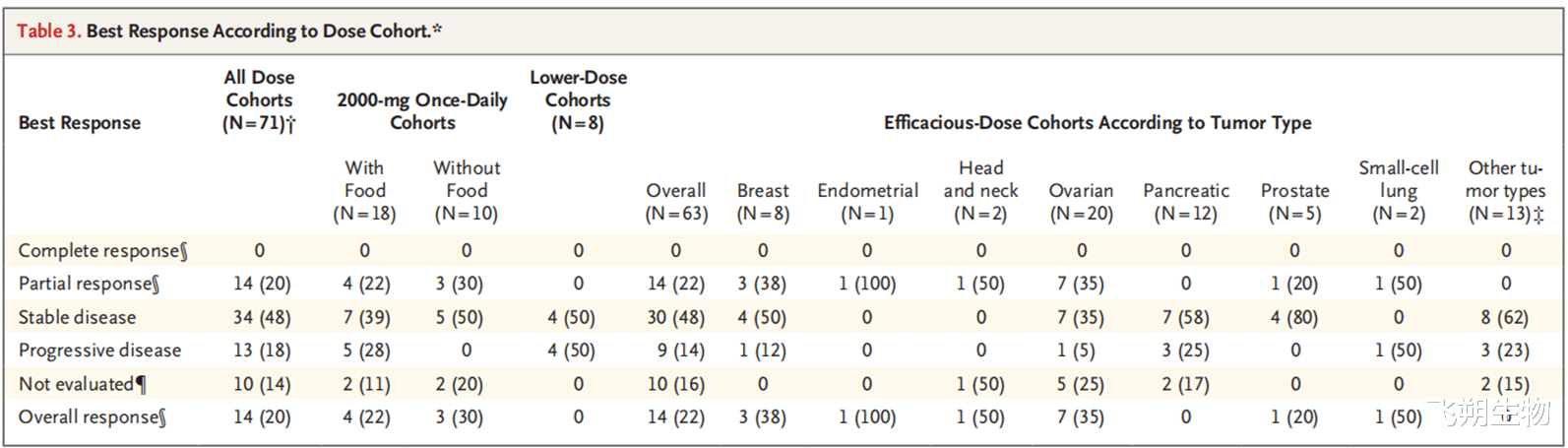Screen dimensions: 1568x448
Task: Click the "Small-cell lung (N=2)" subheader
Action: (x=1399, y=191)
